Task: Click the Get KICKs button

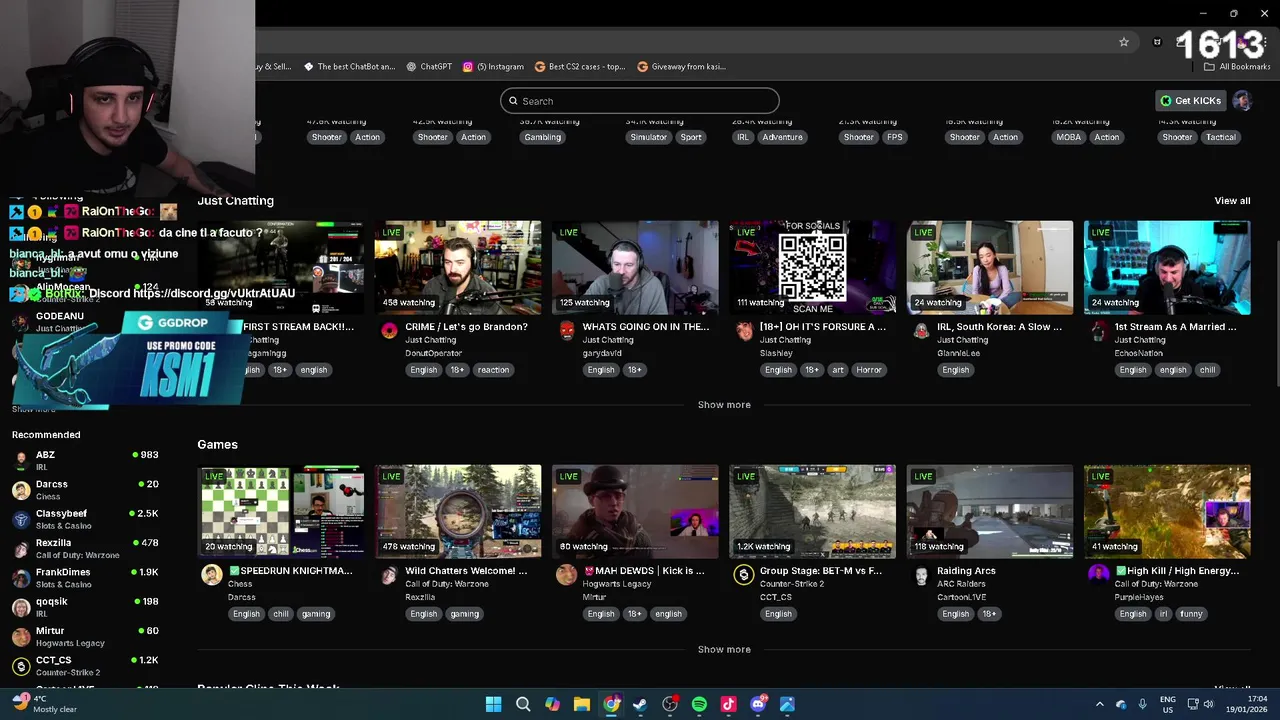Action: (1190, 100)
